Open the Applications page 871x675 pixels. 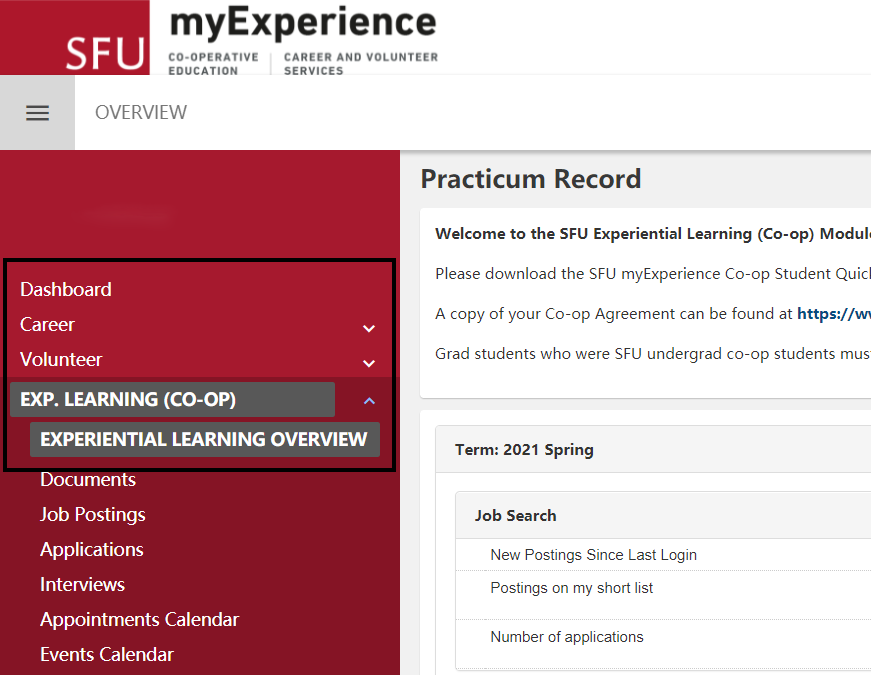[x=92, y=549]
